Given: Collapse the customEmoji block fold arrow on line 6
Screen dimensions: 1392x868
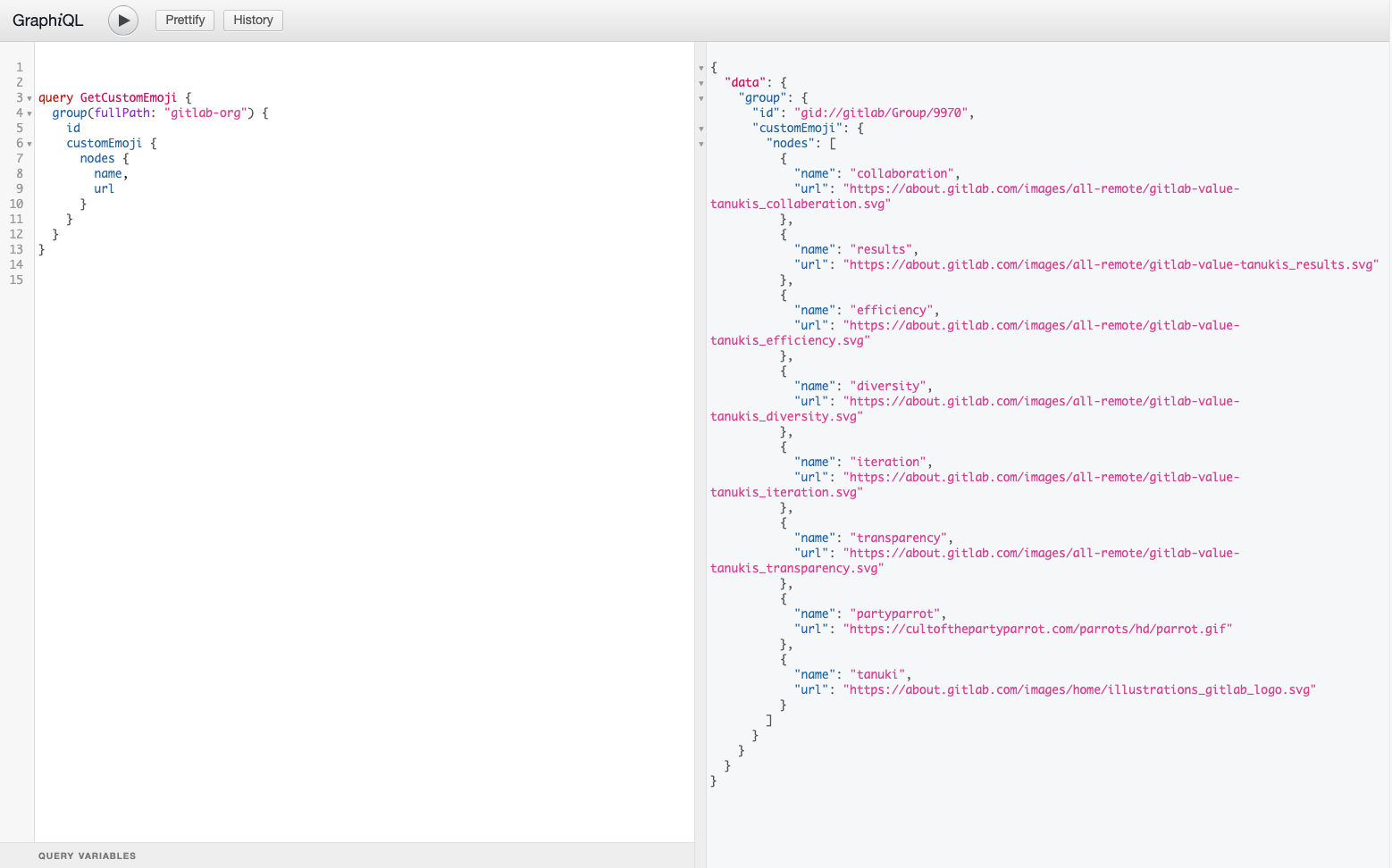Looking at the screenshot, I should click(x=30, y=144).
